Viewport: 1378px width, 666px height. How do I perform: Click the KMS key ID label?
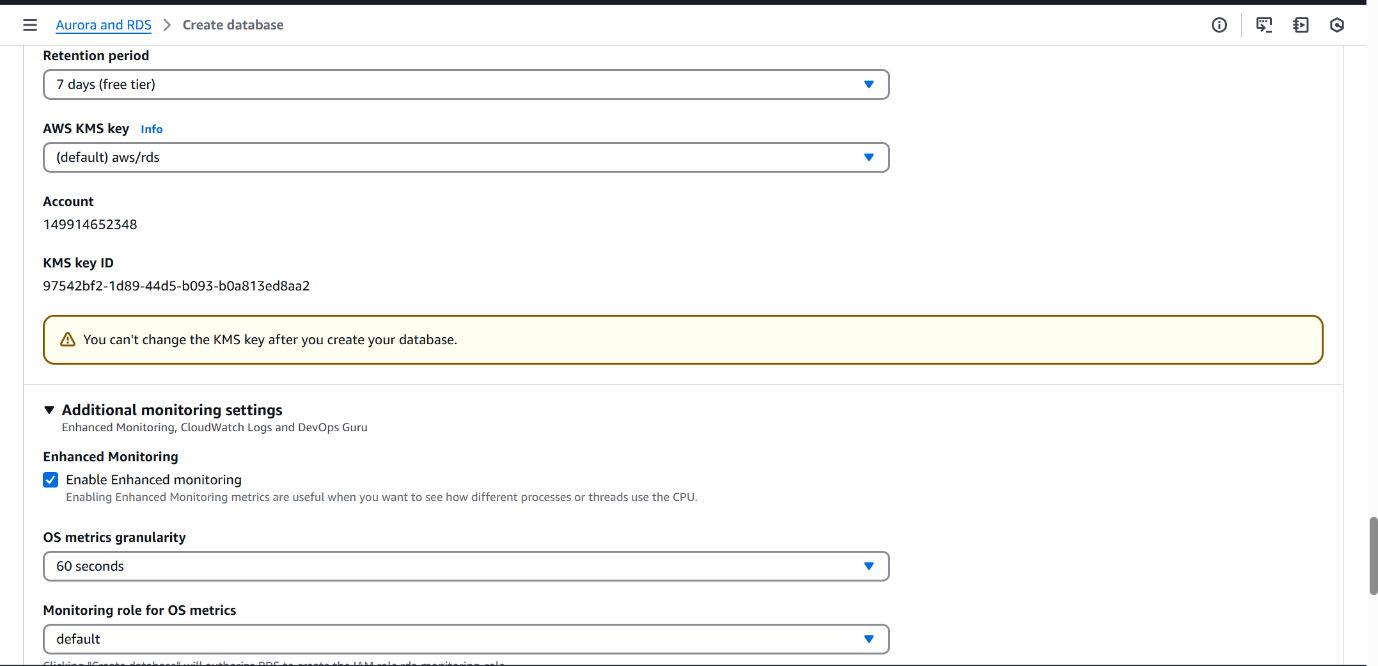pos(78,264)
